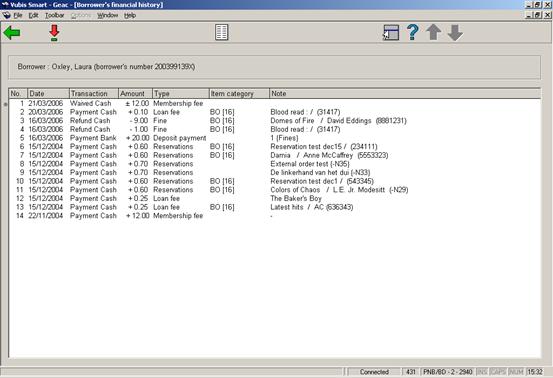Click the red down-arrow select icon
This screenshot has height=378, width=553.
coord(54,33)
